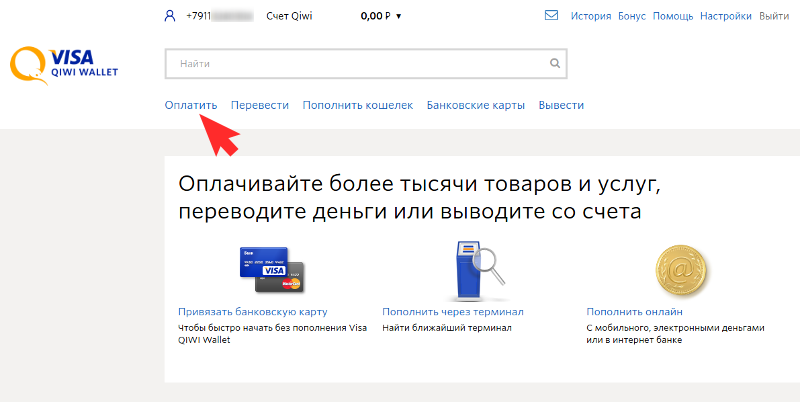Click the user profile icon
800x402 pixels.
[x=169, y=16]
